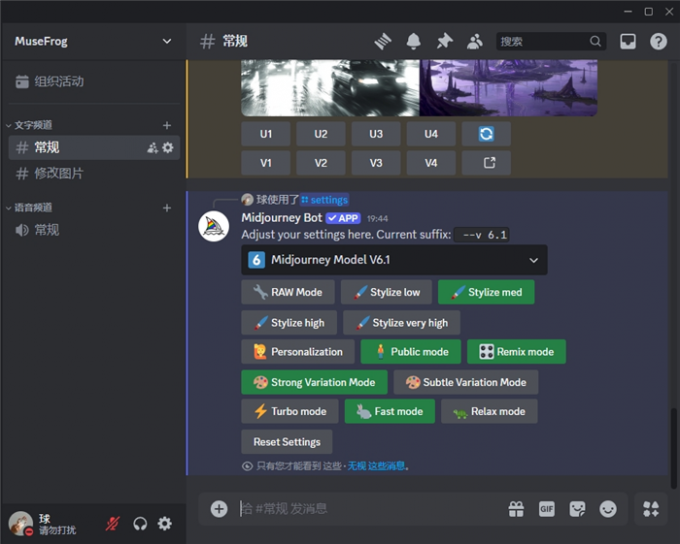This screenshot has height=544, width=680.
Task: Upscale image with U3 button
Action: [x=376, y=134]
